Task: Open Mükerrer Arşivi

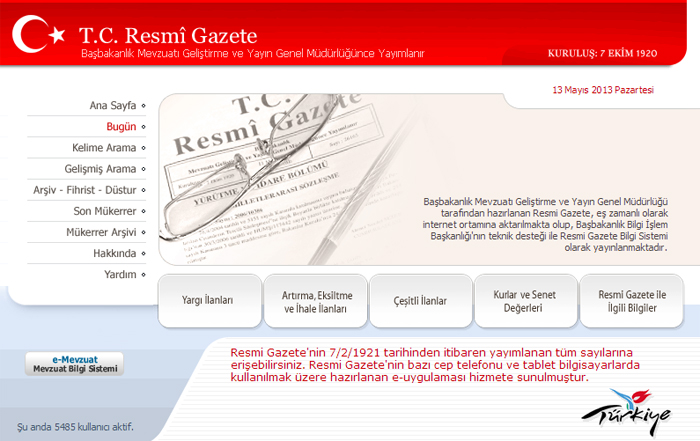Action: pyautogui.click(x=101, y=232)
